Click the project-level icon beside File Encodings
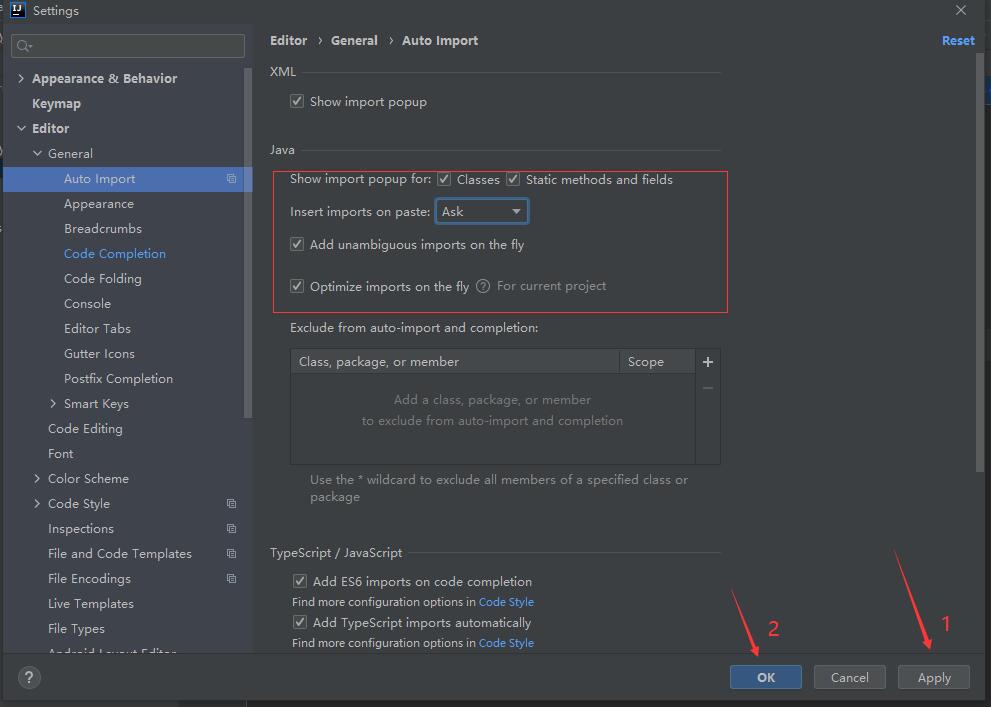 pyautogui.click(x=231, y=579)
